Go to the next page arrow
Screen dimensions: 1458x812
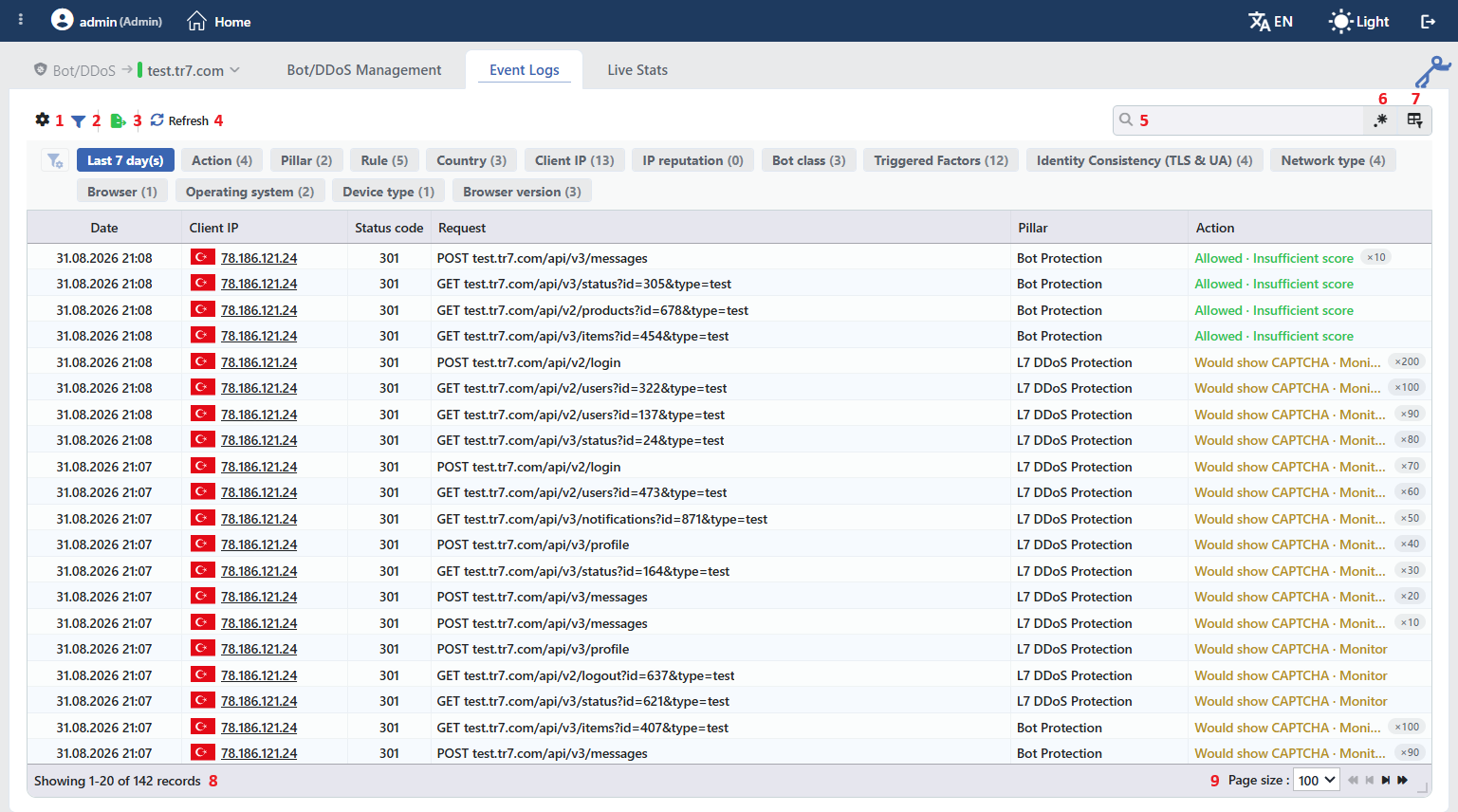pyautogui.click(x=1386, y=780)
